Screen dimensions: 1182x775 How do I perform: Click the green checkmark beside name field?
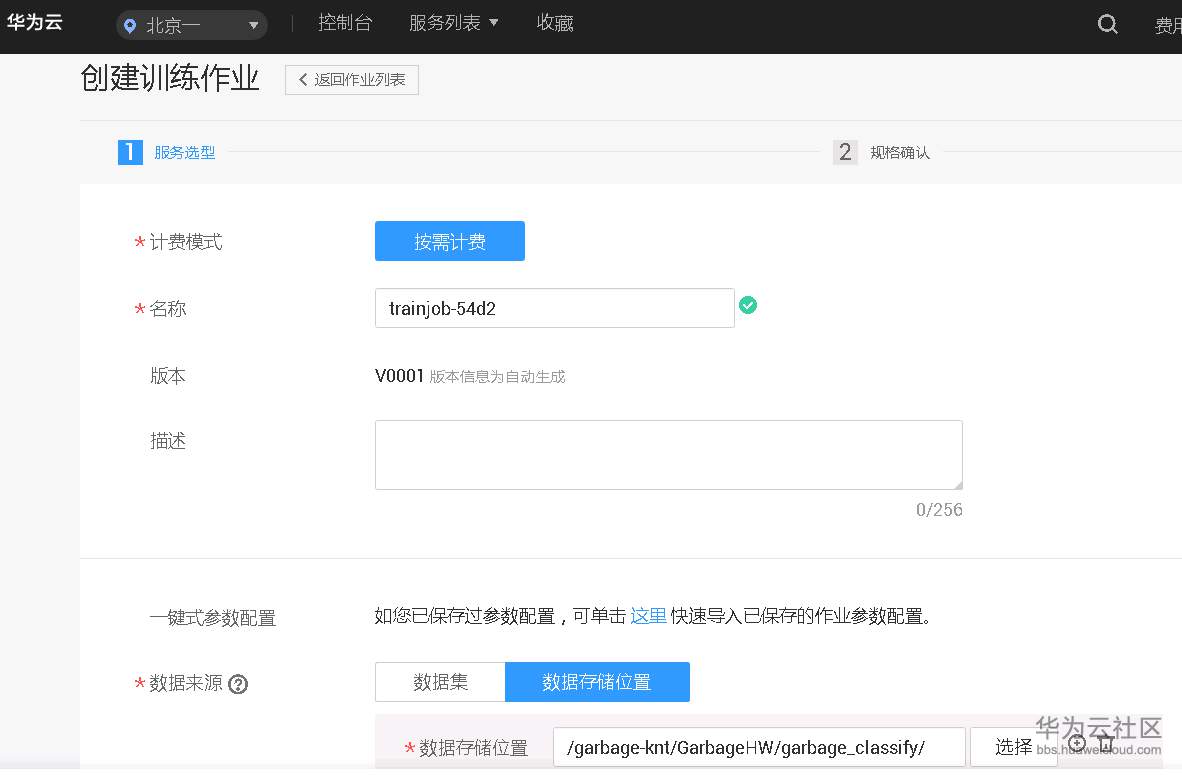pyautogui.click(x=748, y=305)
